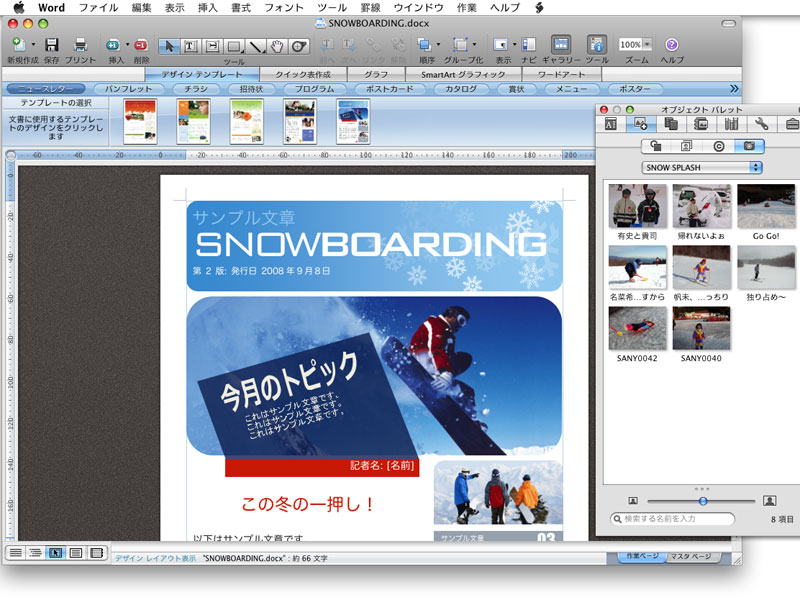
Task: Open the ウインドウ menu
Action: (x=418, y=8)
